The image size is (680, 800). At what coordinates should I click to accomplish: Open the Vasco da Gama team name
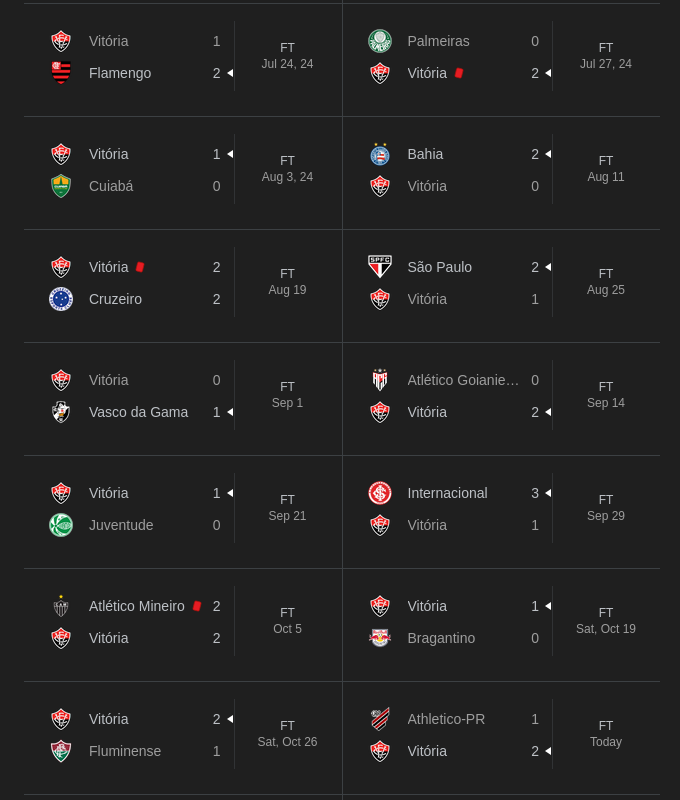tap(138, 412)
